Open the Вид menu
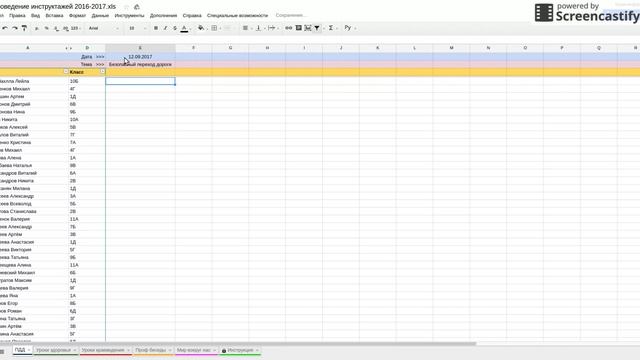 tap(36, 16)
